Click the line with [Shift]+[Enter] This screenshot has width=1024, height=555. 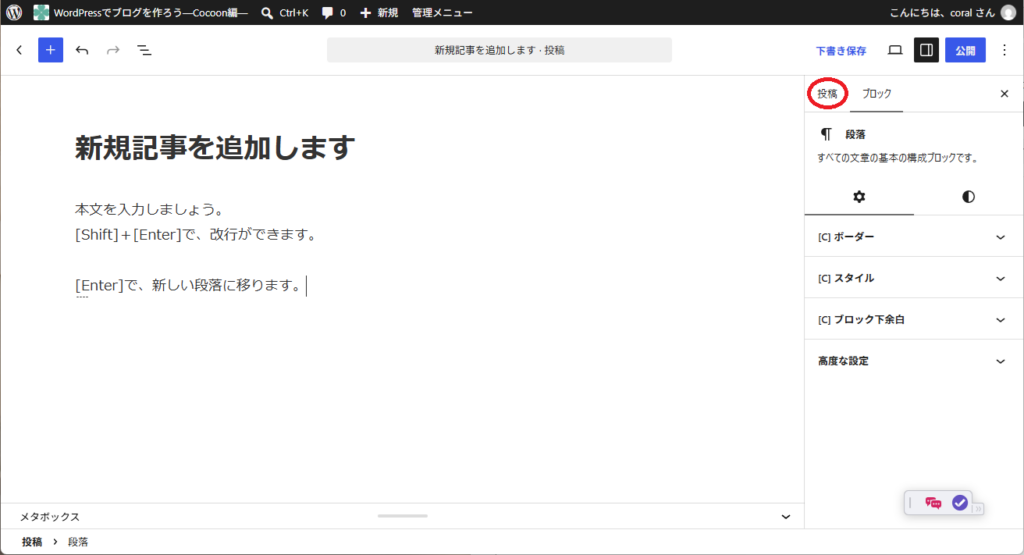tap(197, 234)
